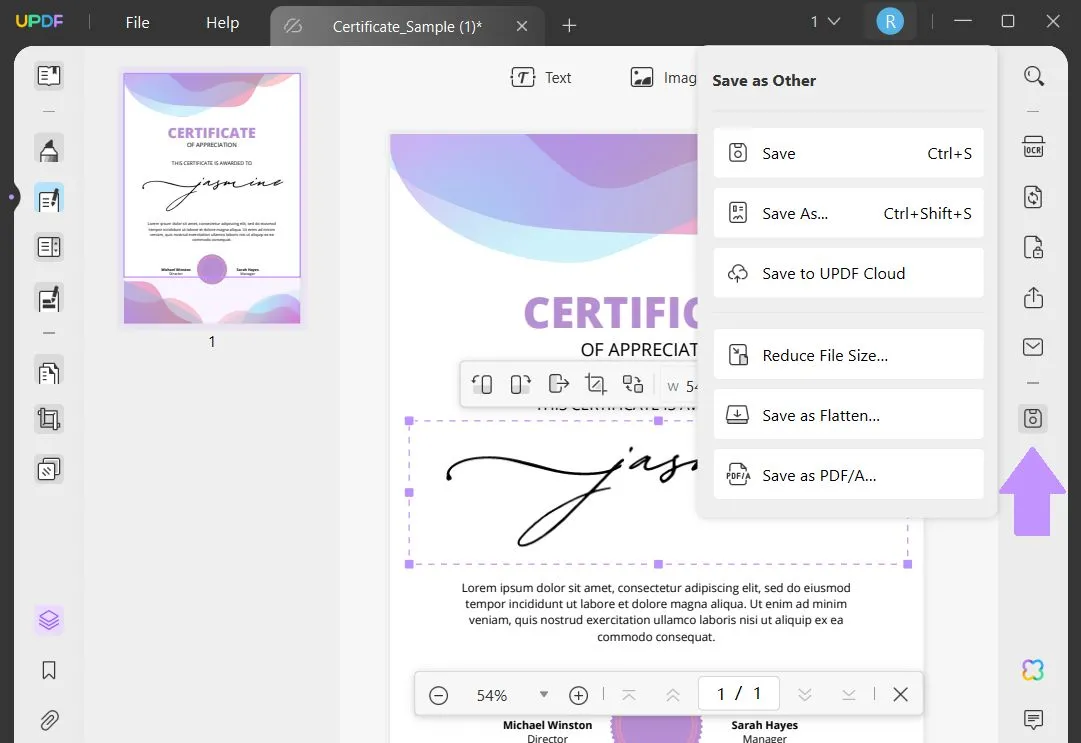
Task: Select the Edit PDF tool in sidebar
Action: point(49,200)
